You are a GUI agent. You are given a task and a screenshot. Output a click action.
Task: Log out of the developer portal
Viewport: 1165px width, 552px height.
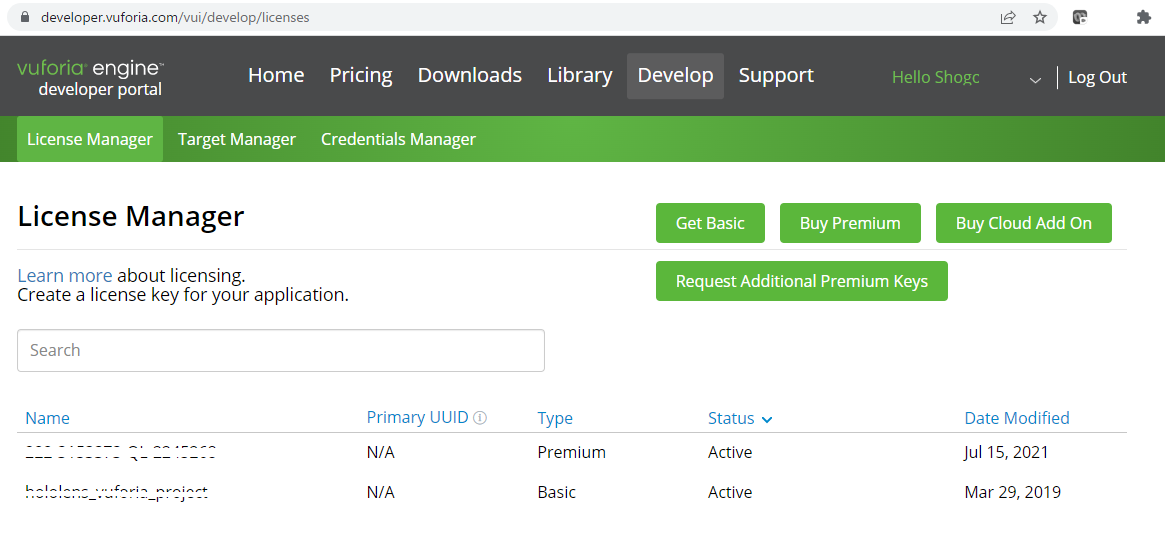1097,78
